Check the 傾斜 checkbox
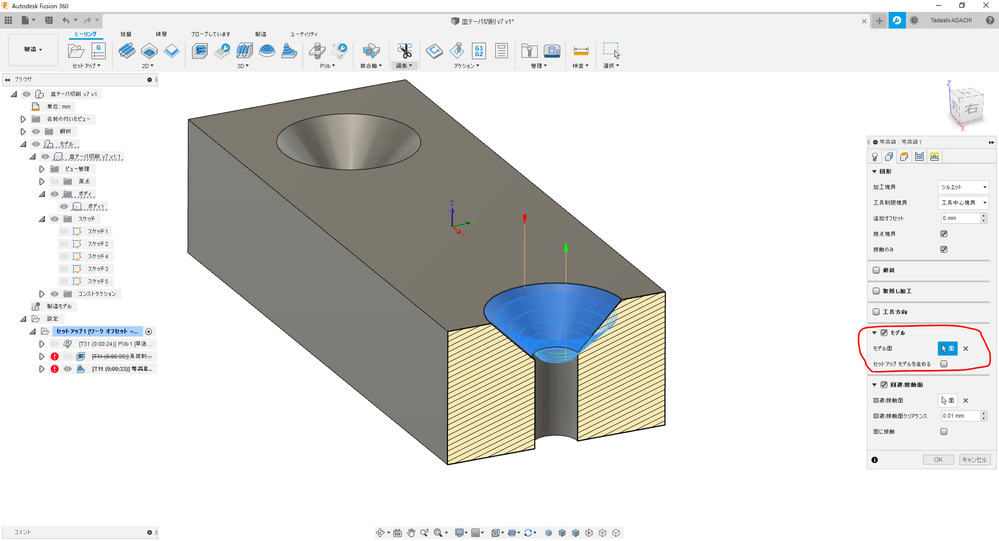 (876, 270)
